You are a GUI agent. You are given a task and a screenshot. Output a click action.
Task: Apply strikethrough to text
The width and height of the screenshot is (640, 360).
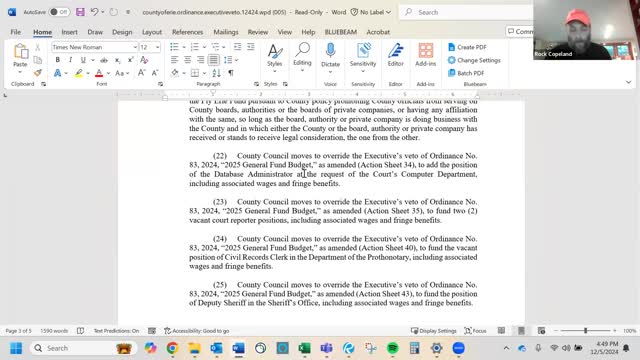104,60
